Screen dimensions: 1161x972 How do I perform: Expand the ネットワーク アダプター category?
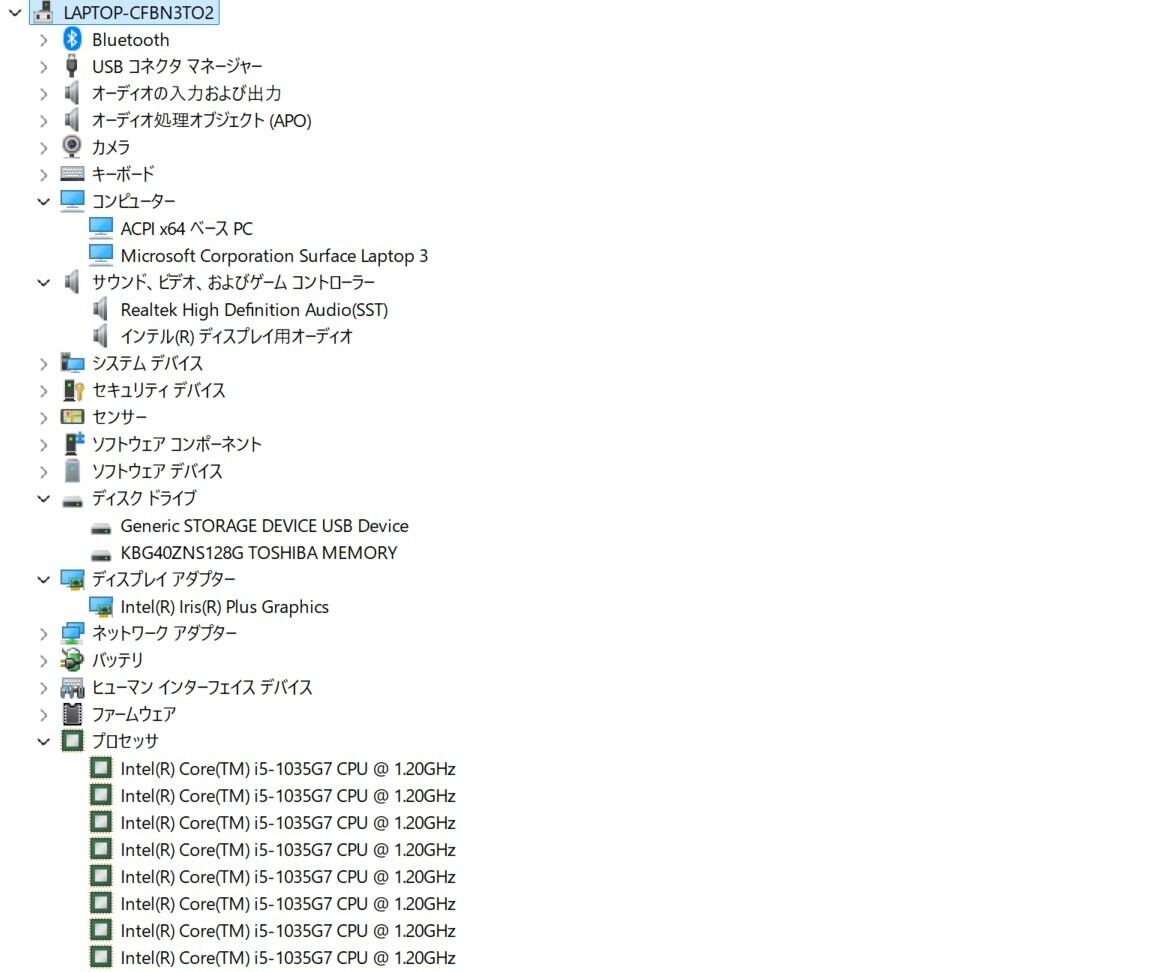click(44, 634)
